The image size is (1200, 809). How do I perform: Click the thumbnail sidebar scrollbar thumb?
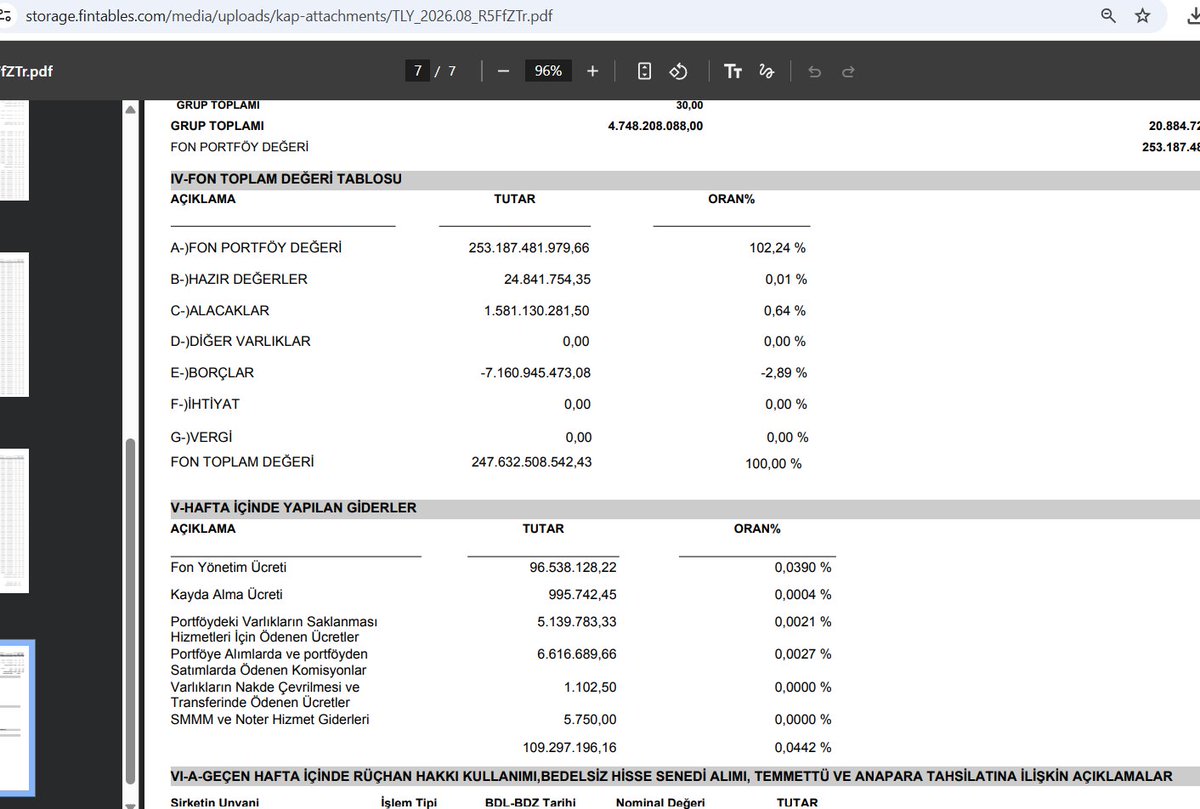(130, 612)
